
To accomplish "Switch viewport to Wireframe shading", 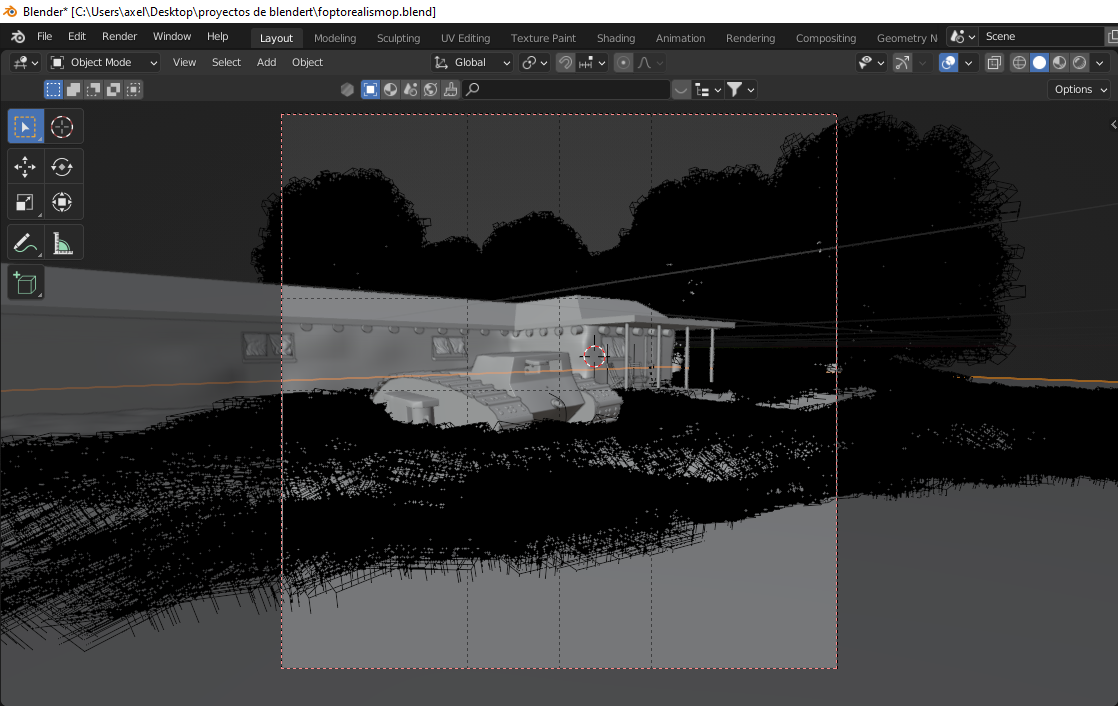I will (1020, 63).
